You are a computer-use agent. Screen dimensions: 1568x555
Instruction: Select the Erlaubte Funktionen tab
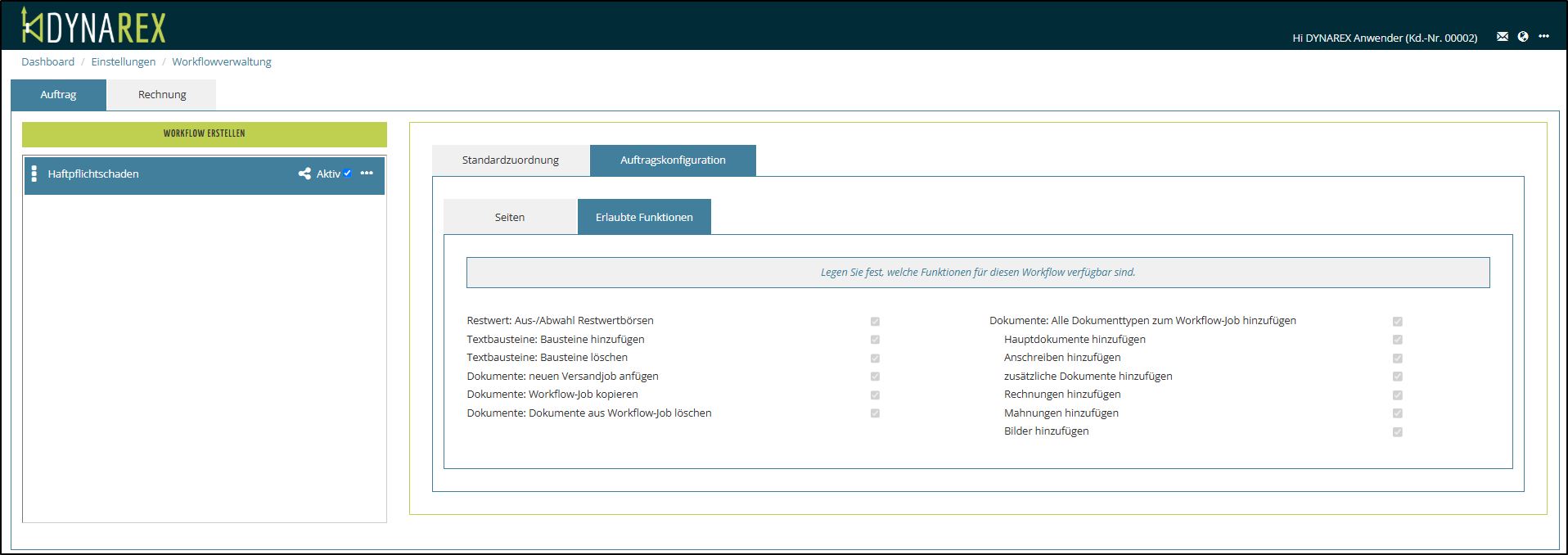[x=644, y=218]
